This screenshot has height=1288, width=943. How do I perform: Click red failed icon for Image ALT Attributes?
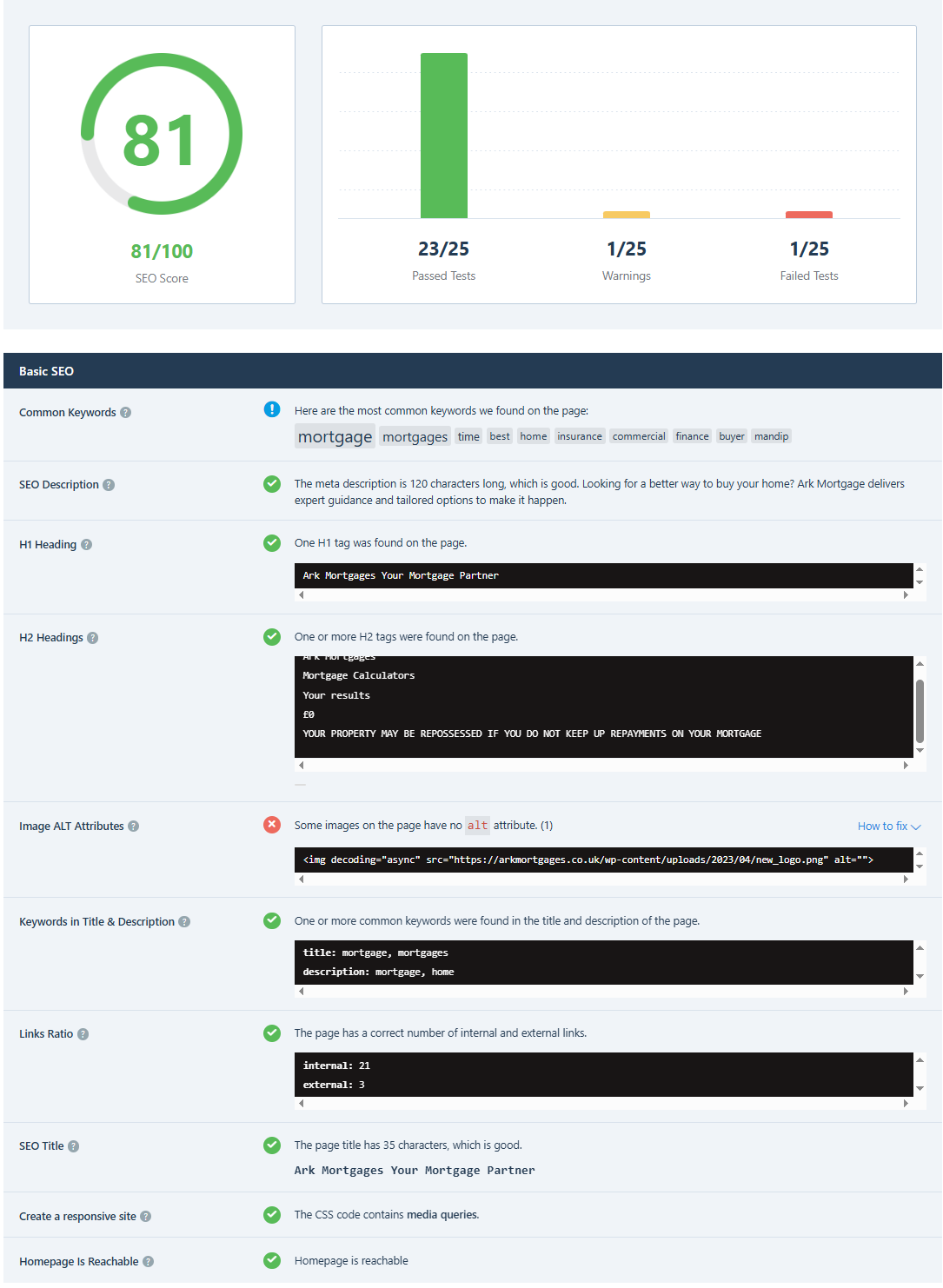click(x=272, y=825)
